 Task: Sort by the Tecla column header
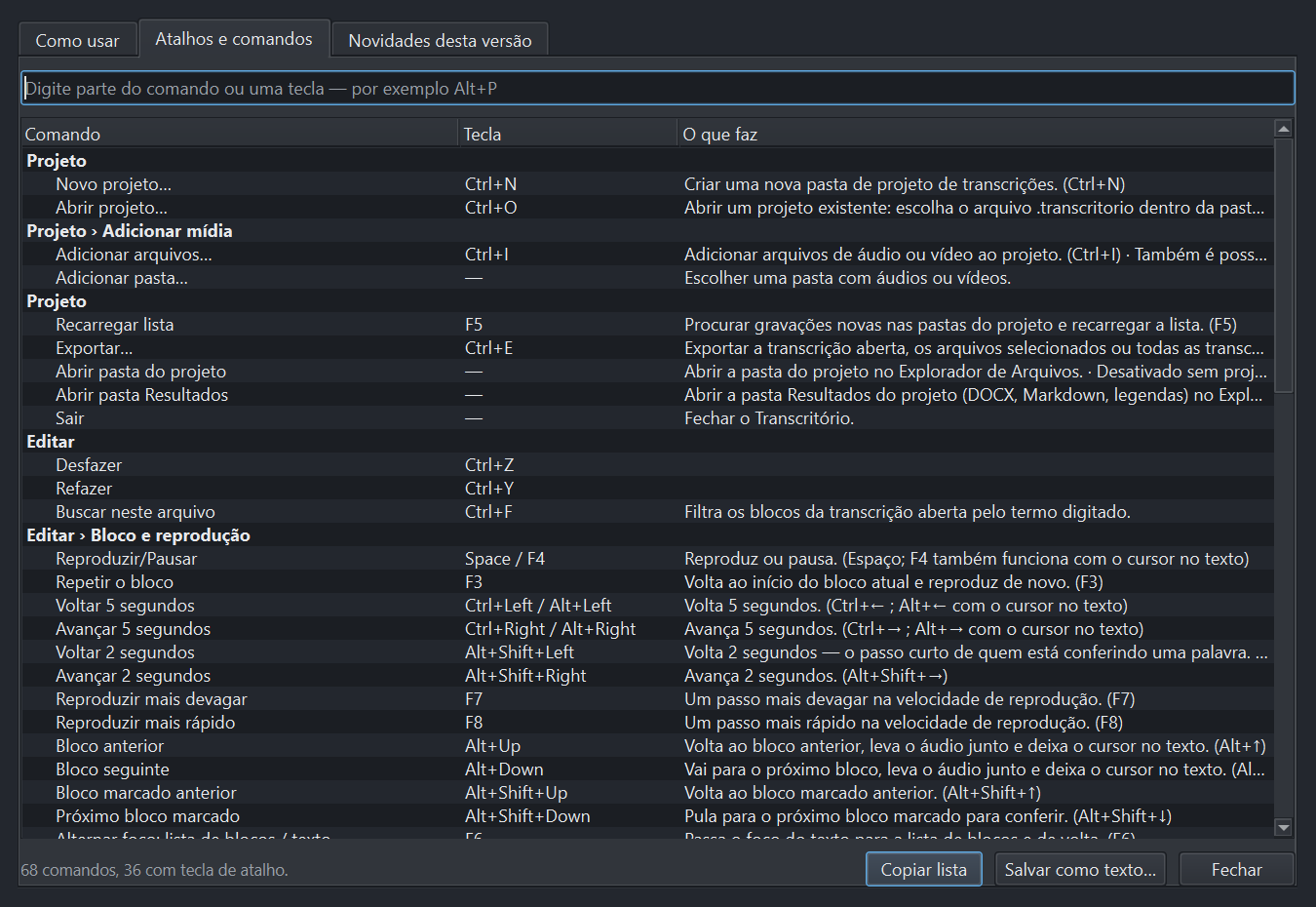click(567, 134)
